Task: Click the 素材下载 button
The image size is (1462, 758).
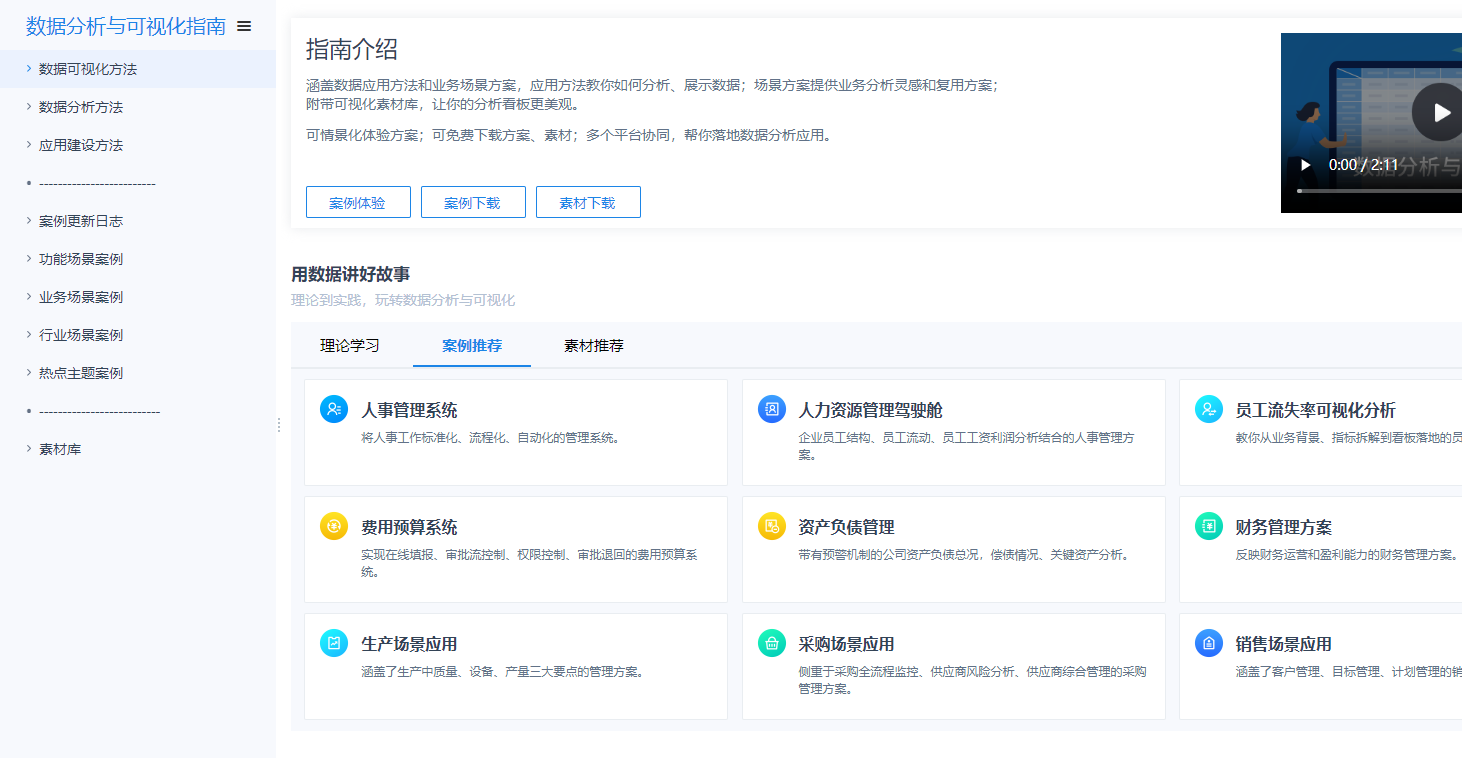Action: (588, 202)
